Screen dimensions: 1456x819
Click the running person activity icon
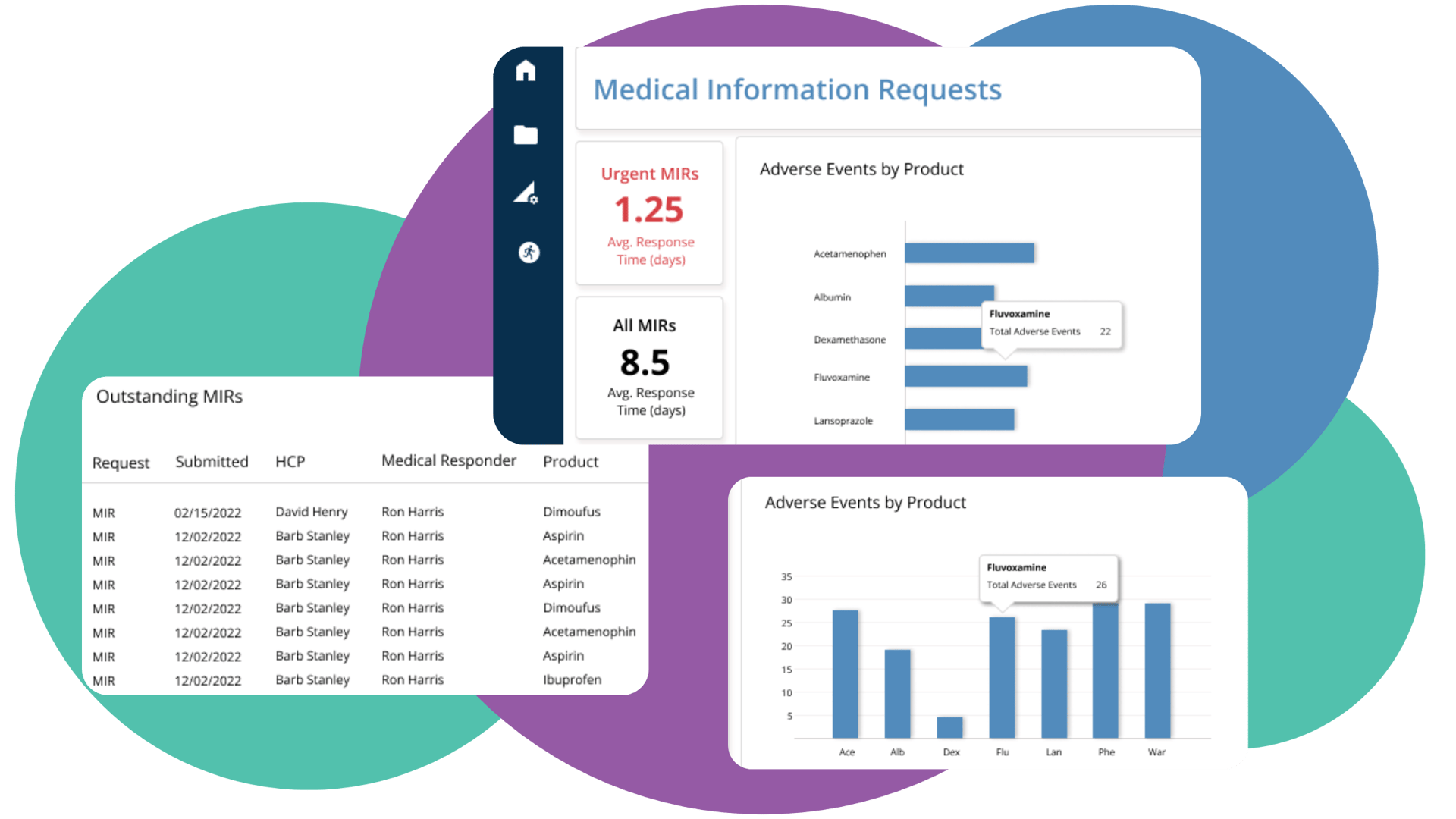[x=529, y=252]
